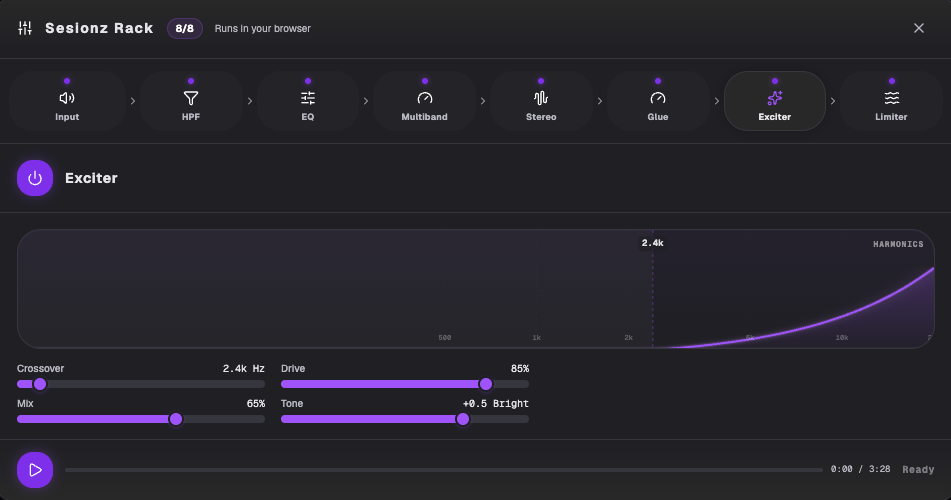Screen dimensions: 951x500
Task: Click the 8/8 modules badge
Action: [184, 29]
